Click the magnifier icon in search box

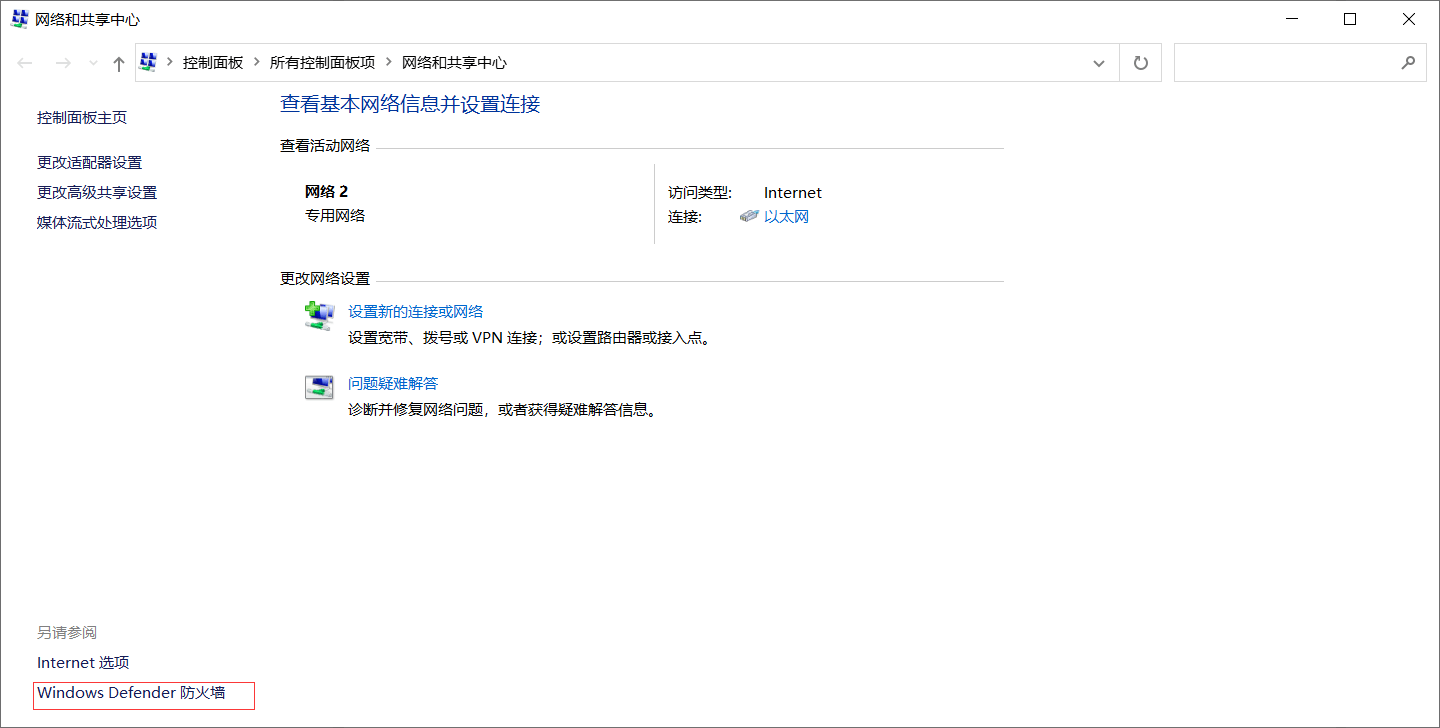click(1408, 63)
